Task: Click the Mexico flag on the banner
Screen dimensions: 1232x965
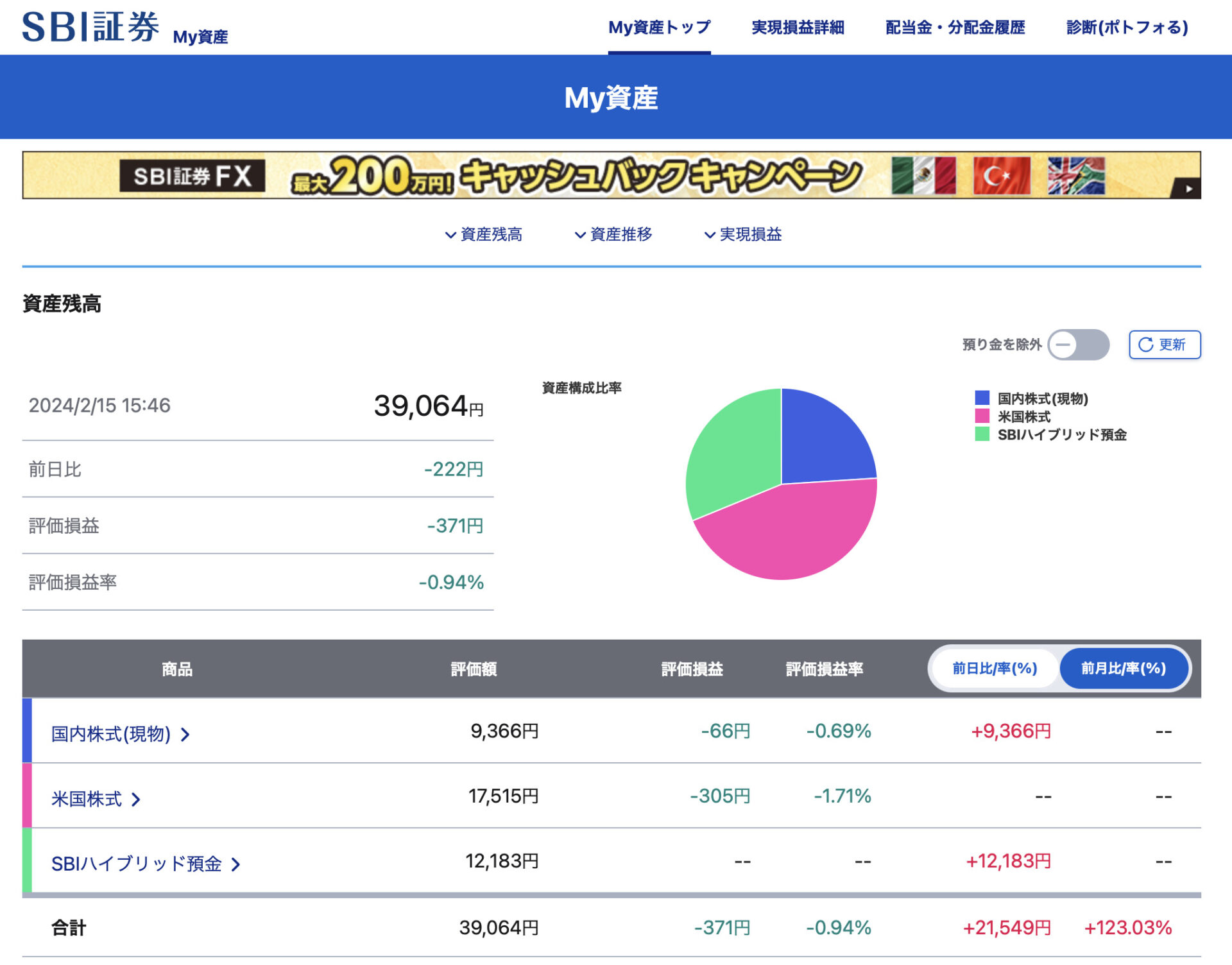Action: coord(923,175)
